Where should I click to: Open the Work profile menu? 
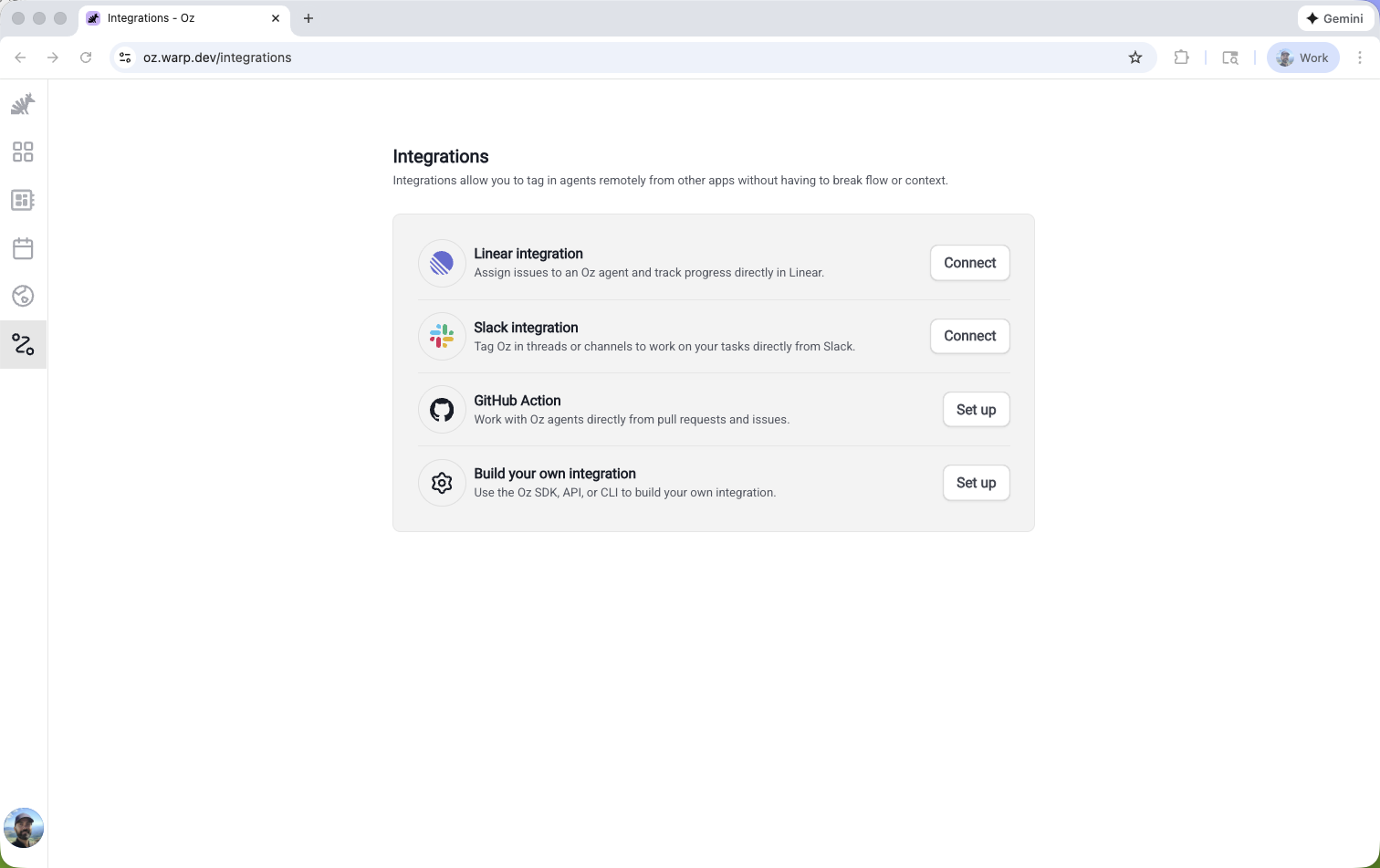[x=1302, y=58]
